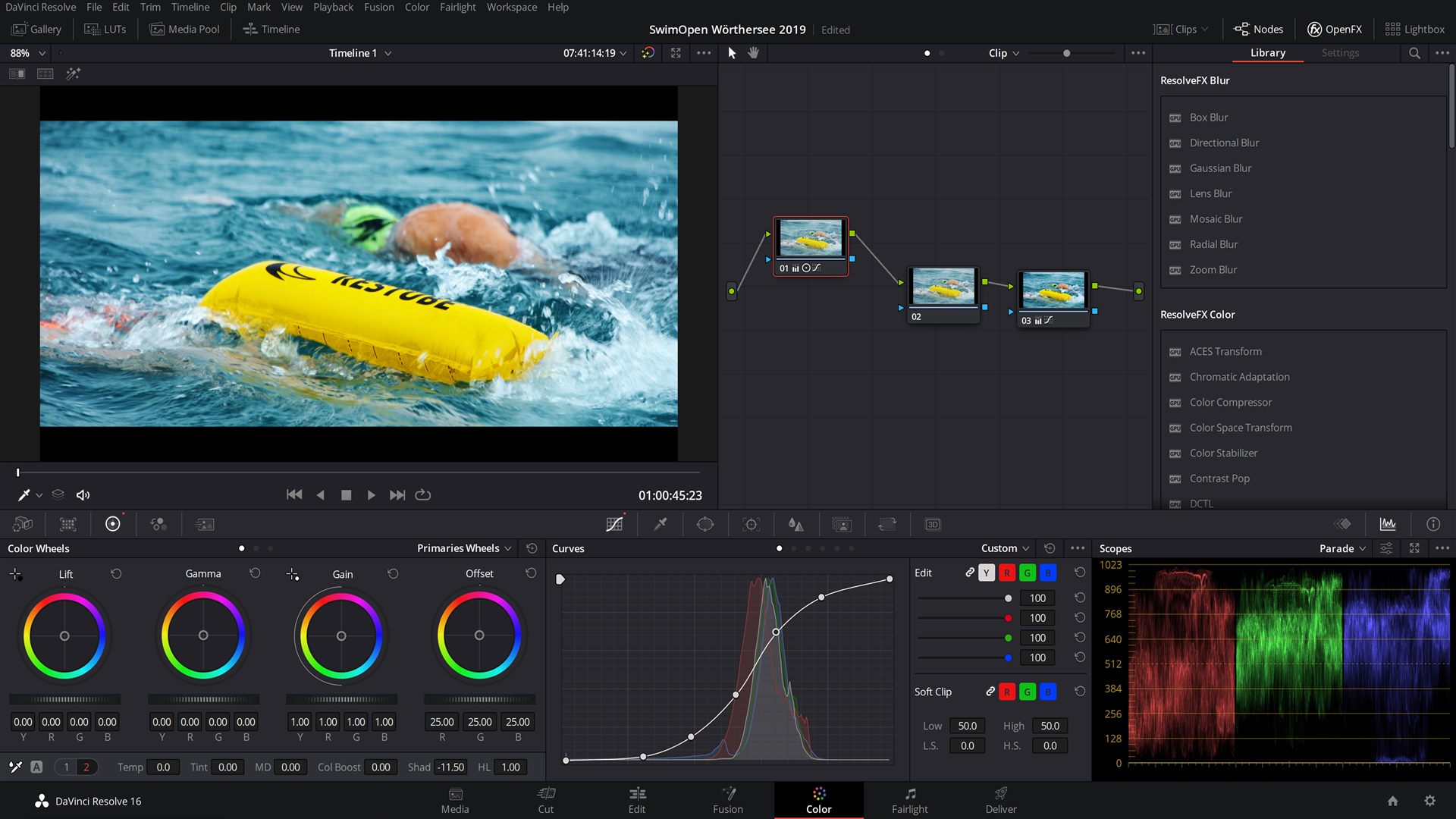The width and height of the screenshot is (1456, 819).
Task: Show the Nodes panel
Action: click(1258, 29)
